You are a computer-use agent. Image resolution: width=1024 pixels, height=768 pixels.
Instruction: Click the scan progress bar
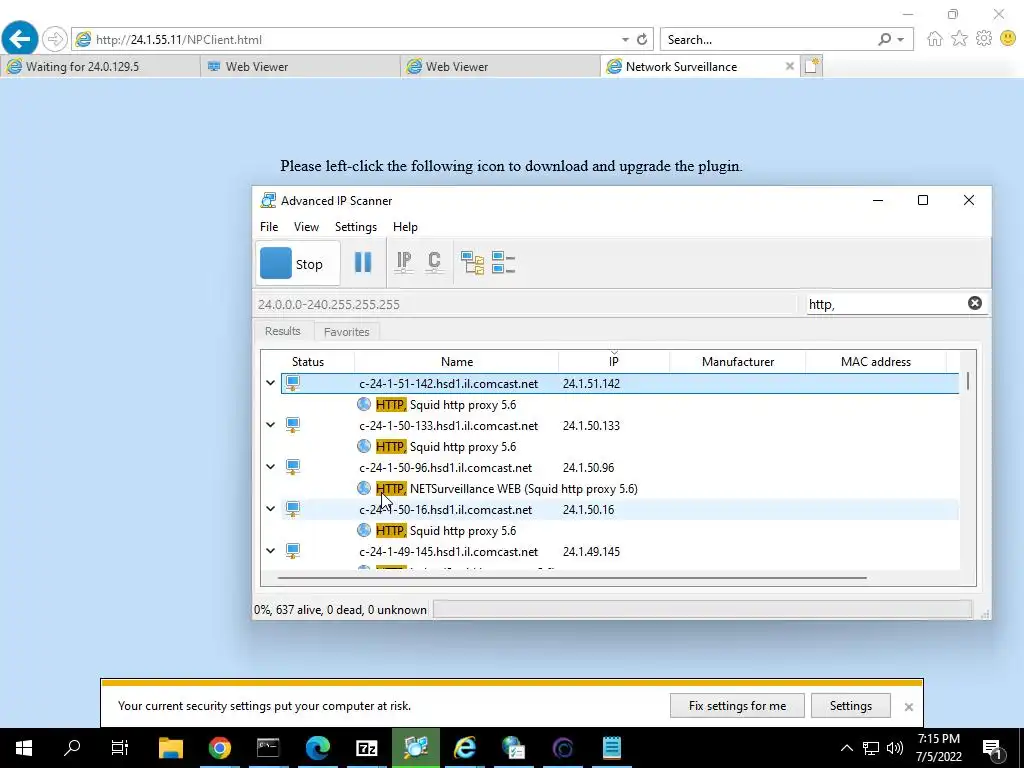pos(703,609)
